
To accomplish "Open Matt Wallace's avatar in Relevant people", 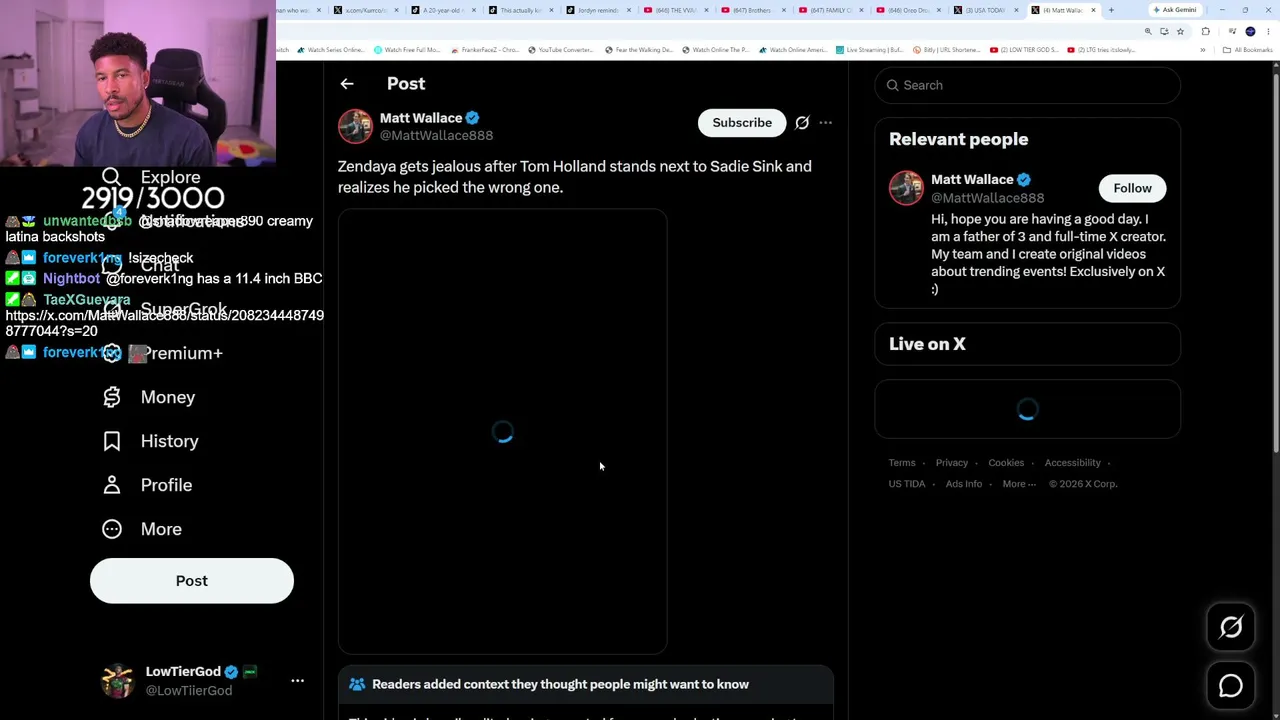I will (906, 188).
